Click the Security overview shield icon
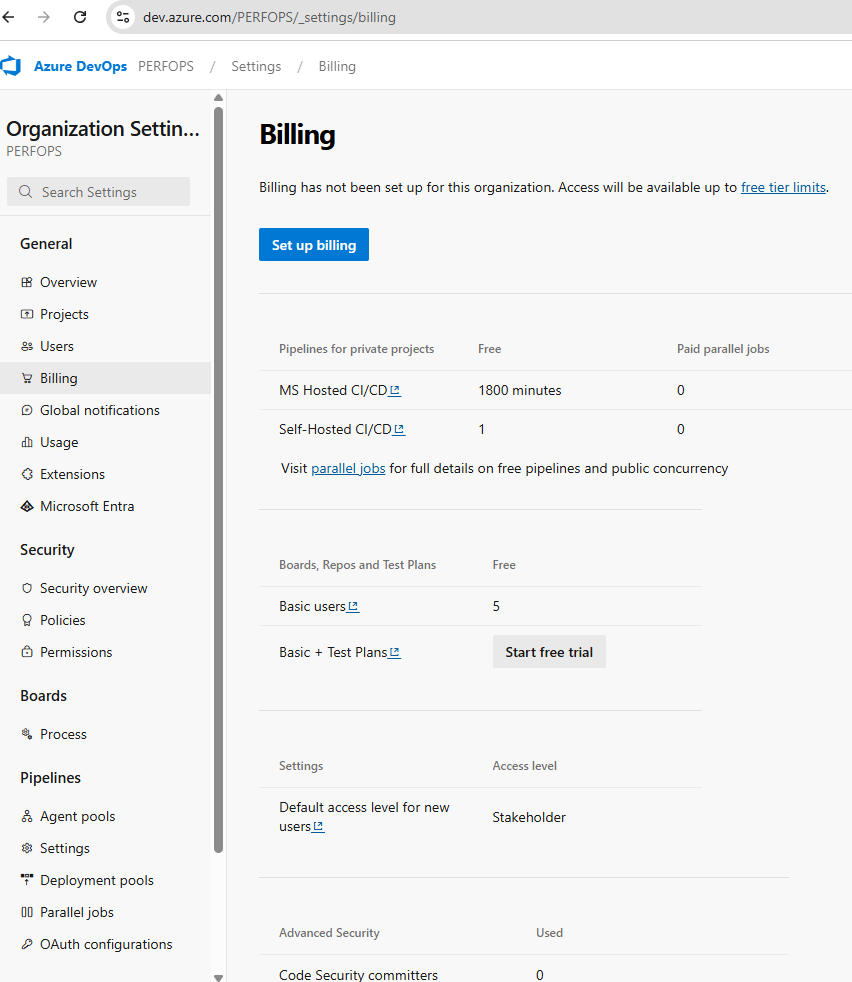852x982 pixels. (x=26, y=587)
